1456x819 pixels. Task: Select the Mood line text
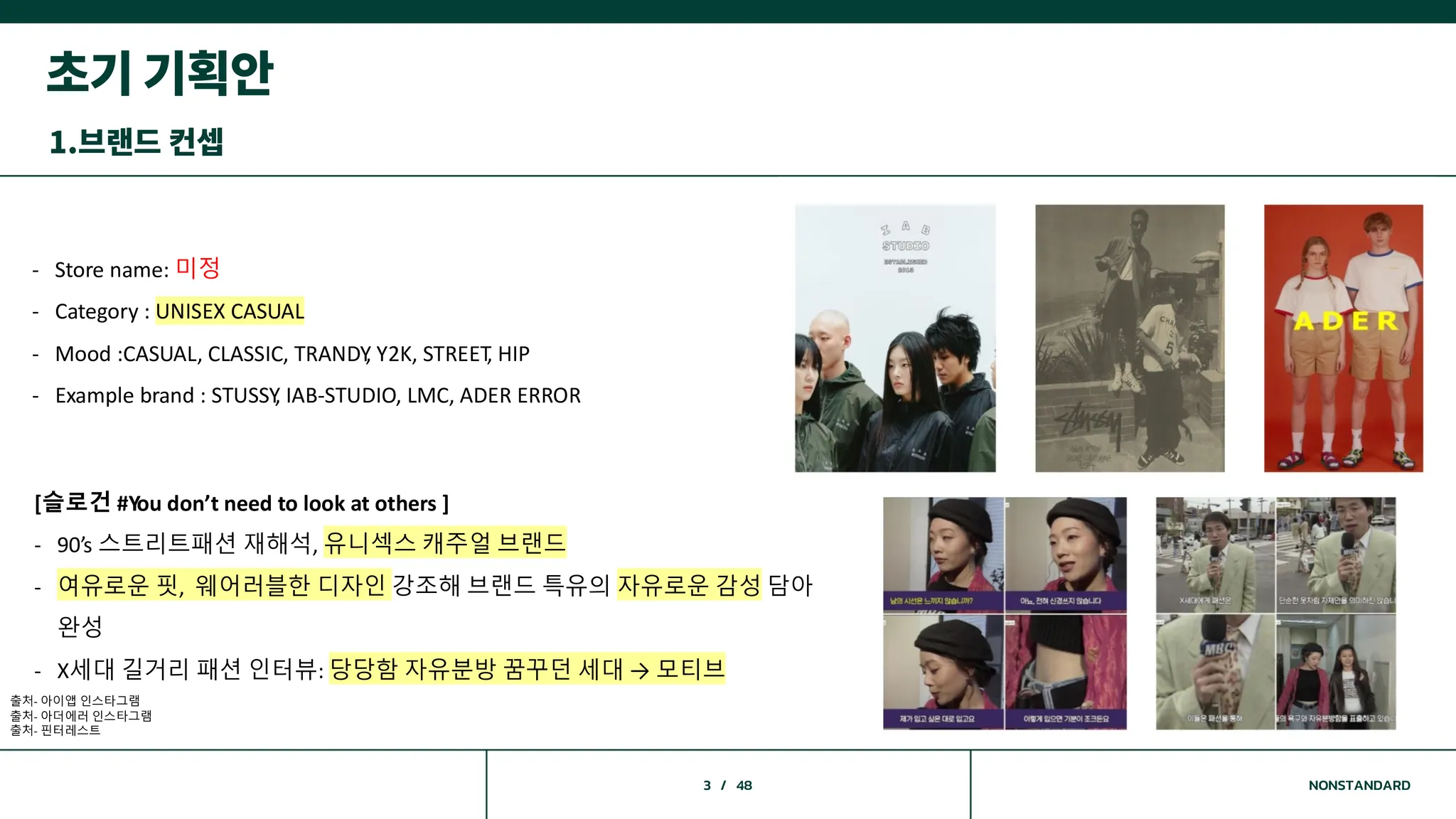292,354
